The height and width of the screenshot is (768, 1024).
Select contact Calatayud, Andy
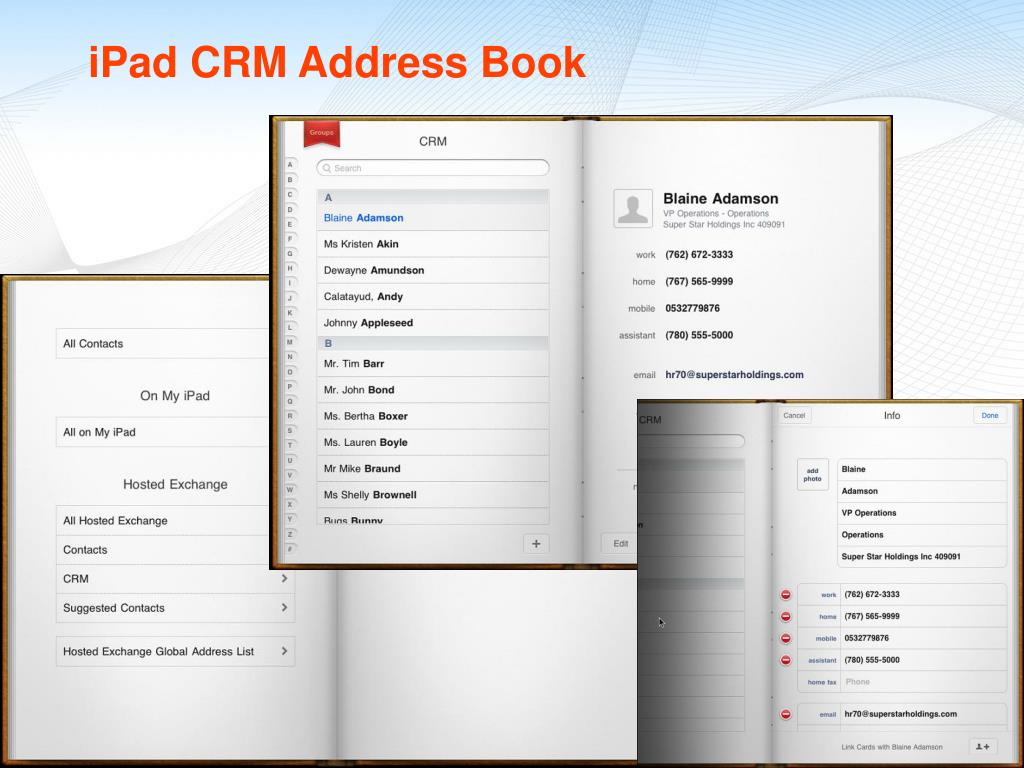coord(433,296)
